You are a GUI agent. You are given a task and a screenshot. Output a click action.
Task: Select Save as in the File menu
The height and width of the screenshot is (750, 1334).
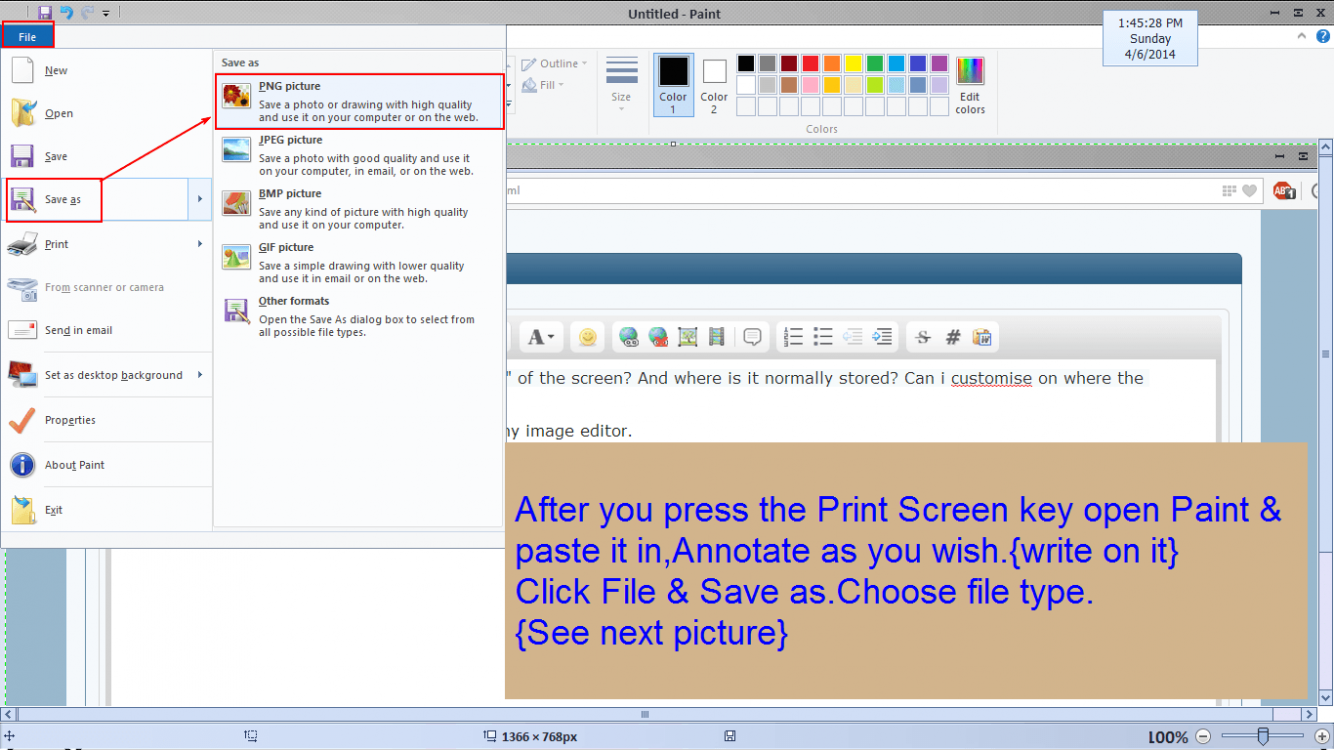point(96,200)
